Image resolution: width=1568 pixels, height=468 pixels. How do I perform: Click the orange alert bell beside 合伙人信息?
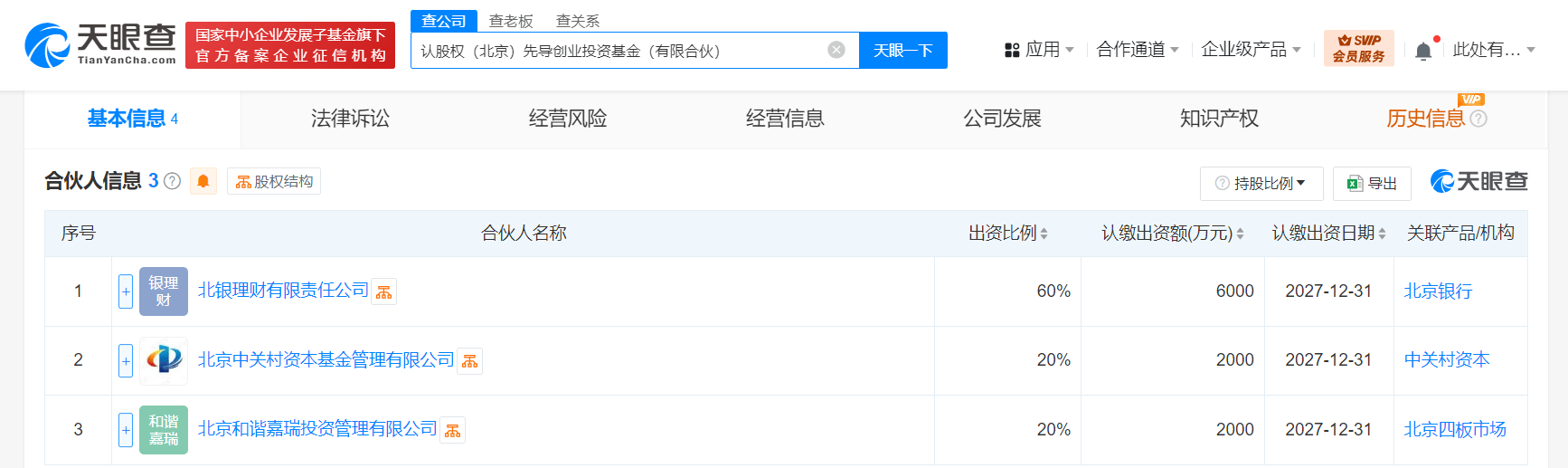coord(203,181)
